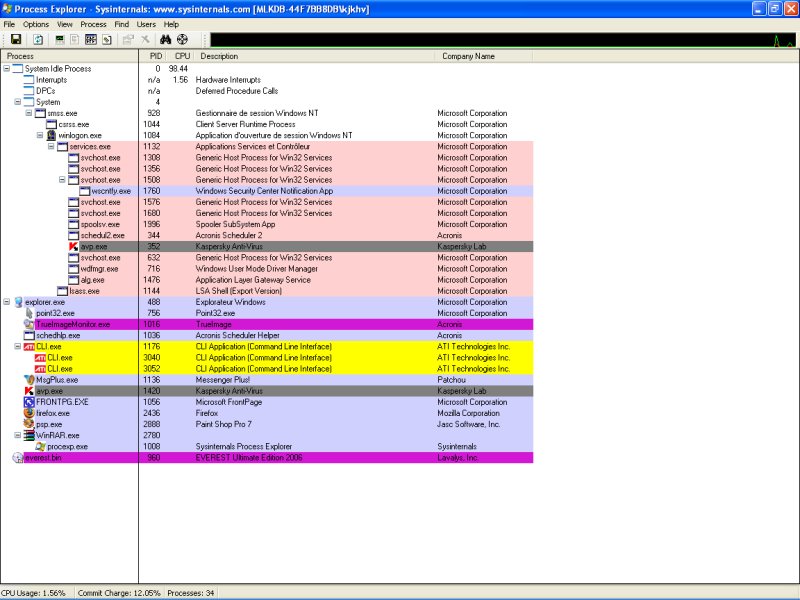Collapse the System Idle Process tree node

point(7,68)
